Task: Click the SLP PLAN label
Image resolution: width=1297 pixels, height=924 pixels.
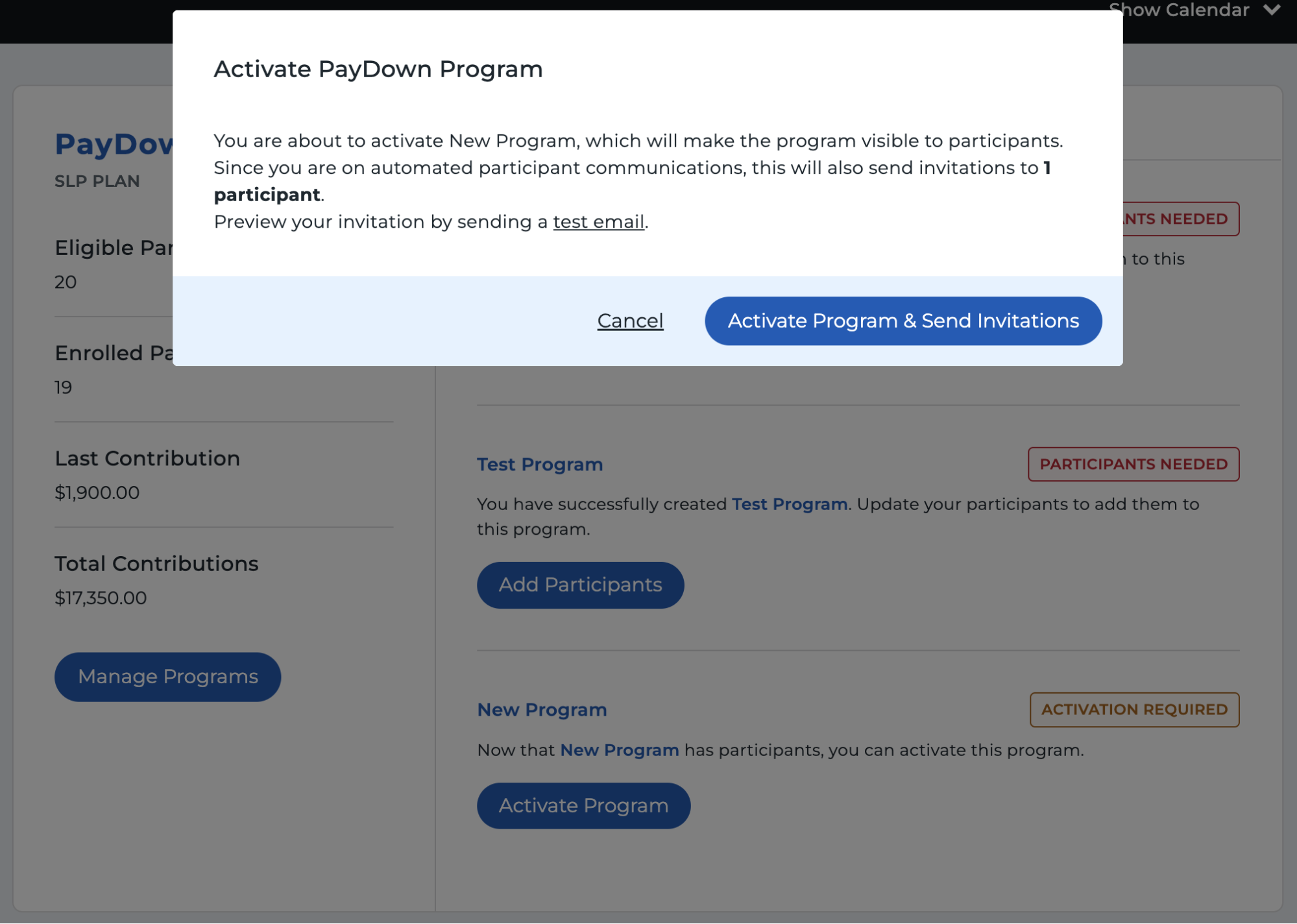Action: tap(97, 181)
